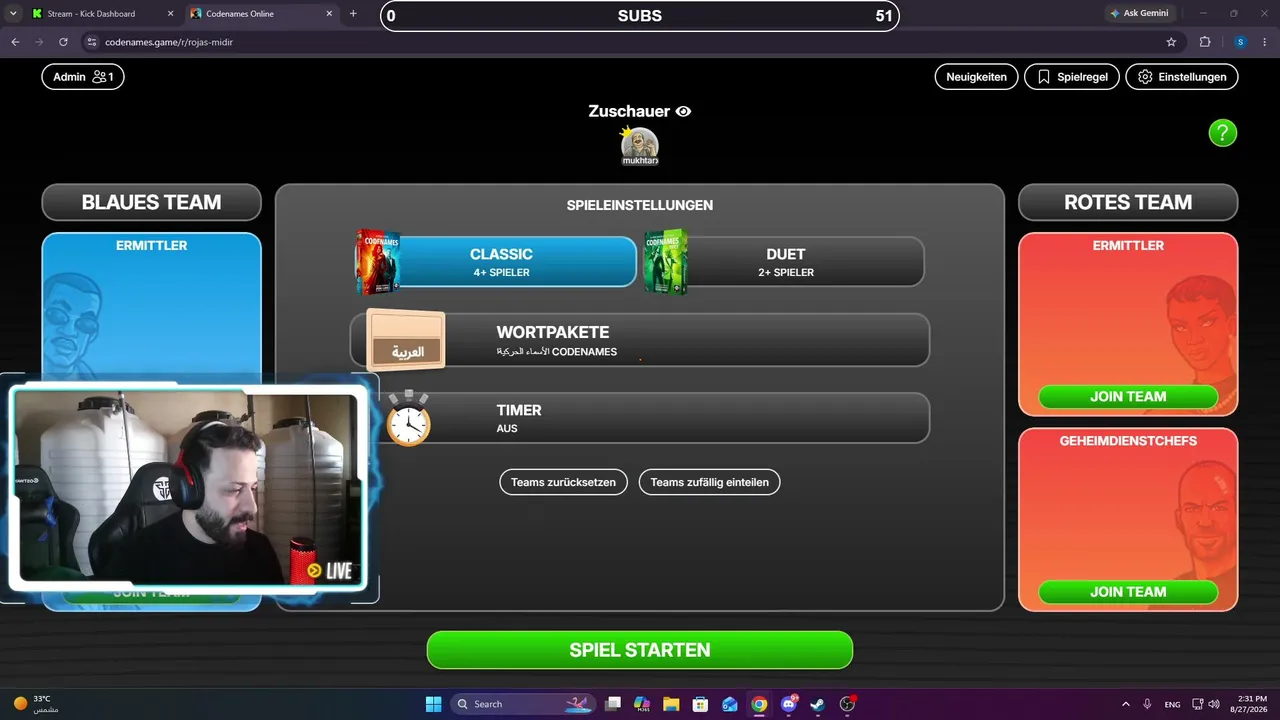The image size is (1280, 720).
Task: Click the green help question mark icon
Action: [x=1222, y=133]
